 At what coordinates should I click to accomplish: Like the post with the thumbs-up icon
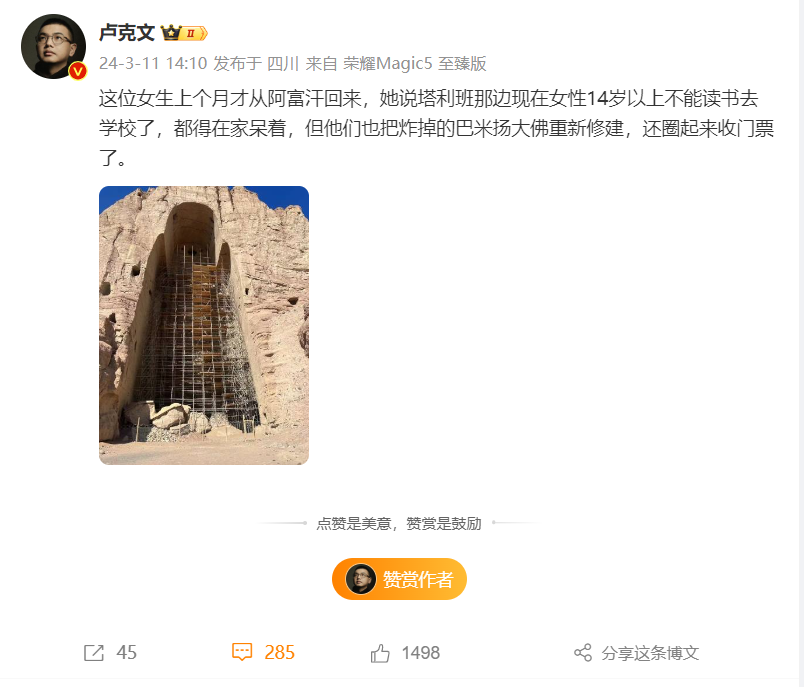pyautogui.click(x=380, y=653)
